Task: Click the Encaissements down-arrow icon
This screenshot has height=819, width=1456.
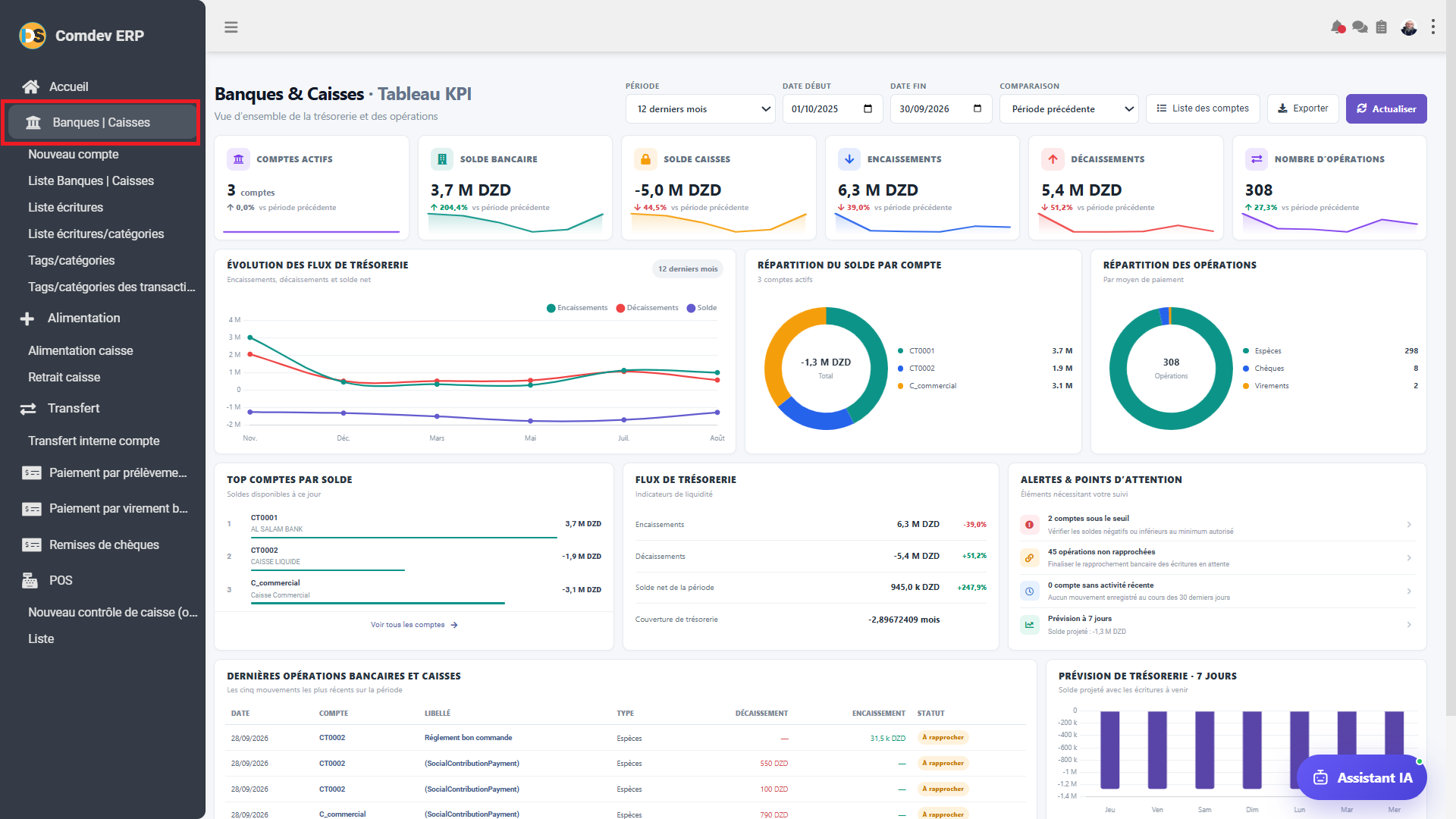Action: [849, 159]
